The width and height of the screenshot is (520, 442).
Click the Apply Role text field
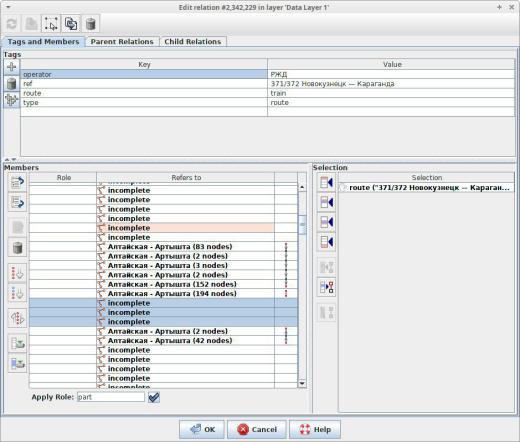tap(111, 397)
